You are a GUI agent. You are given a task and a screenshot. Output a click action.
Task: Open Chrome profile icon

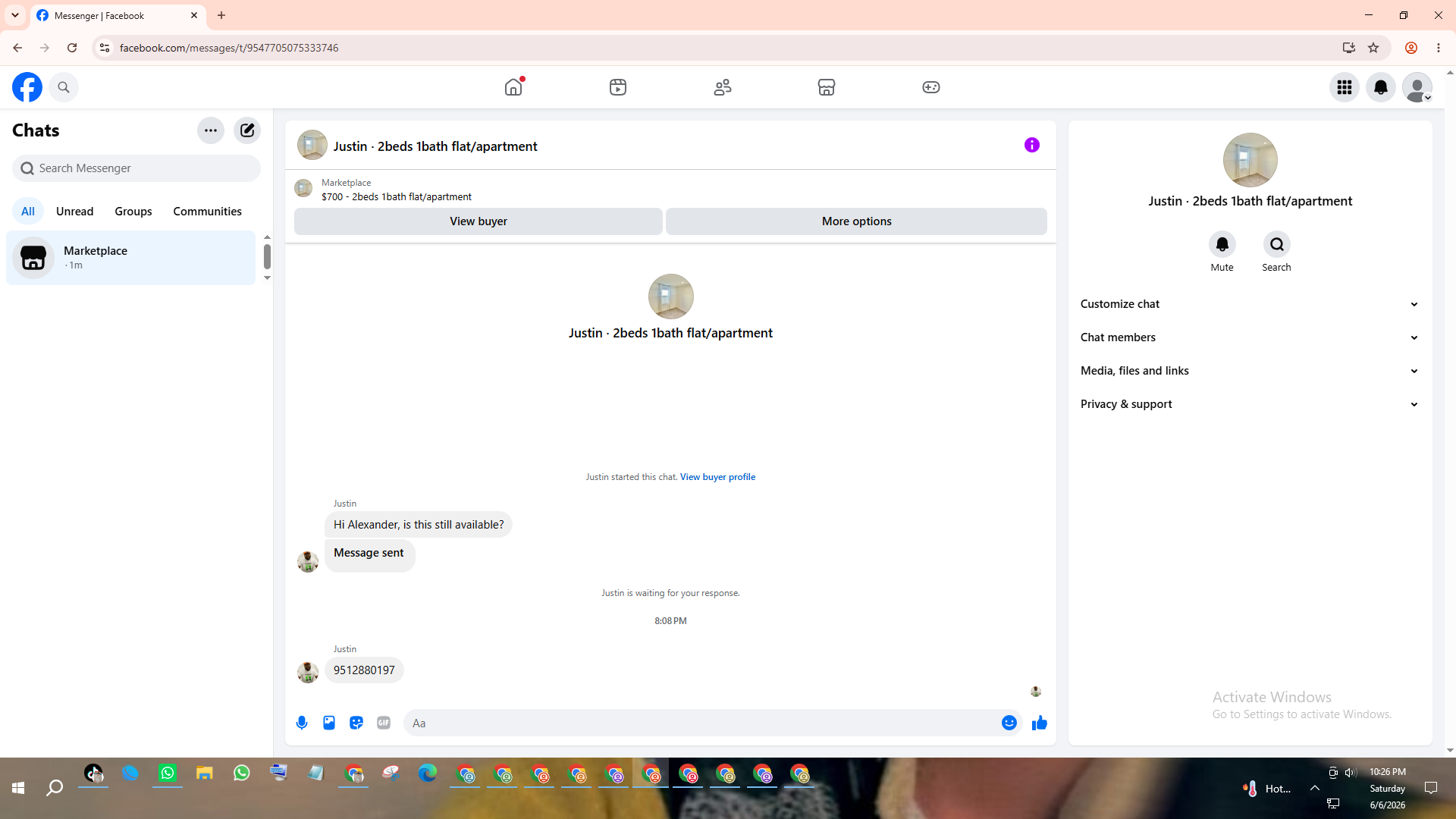1411,48
